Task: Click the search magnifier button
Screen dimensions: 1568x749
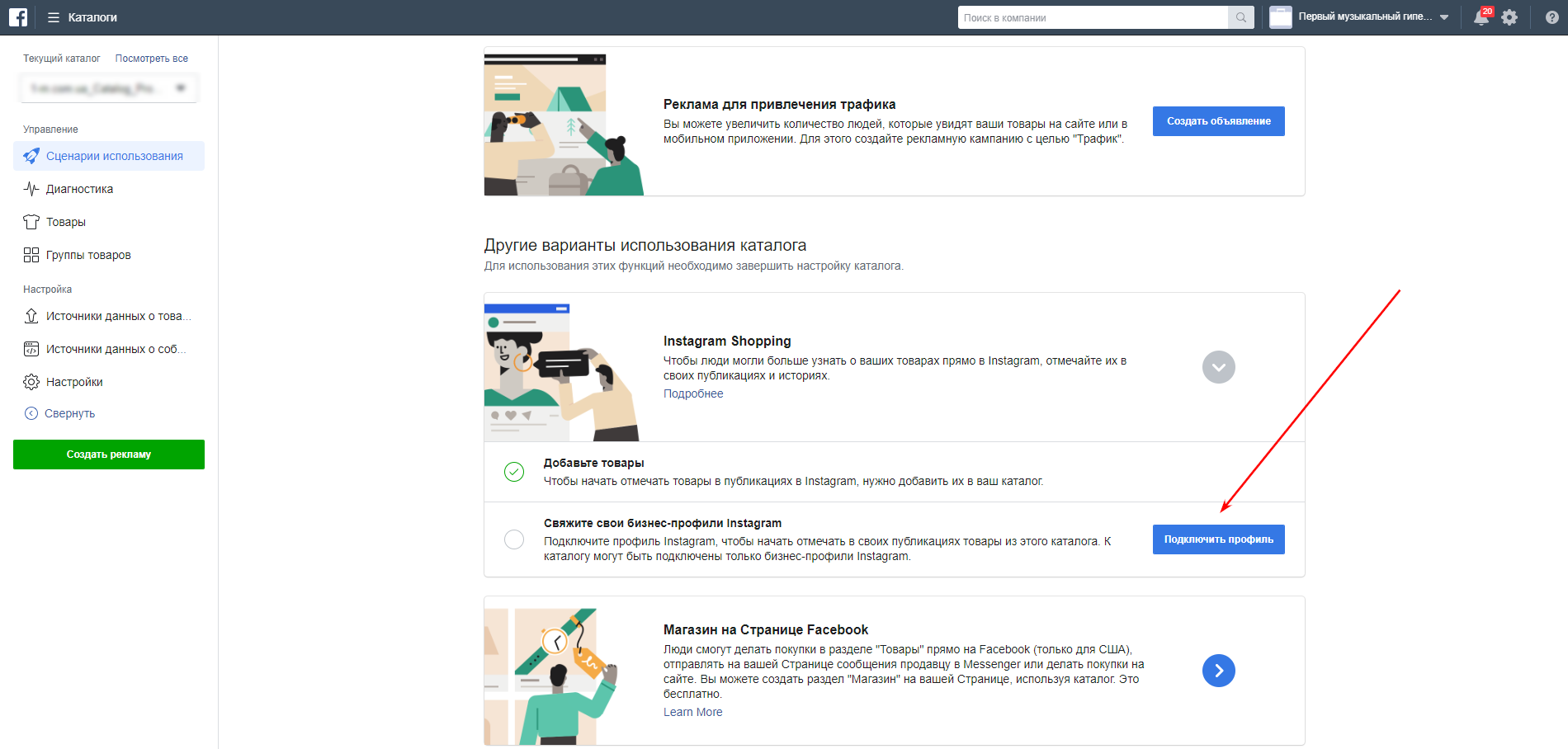Action: 1241,17
